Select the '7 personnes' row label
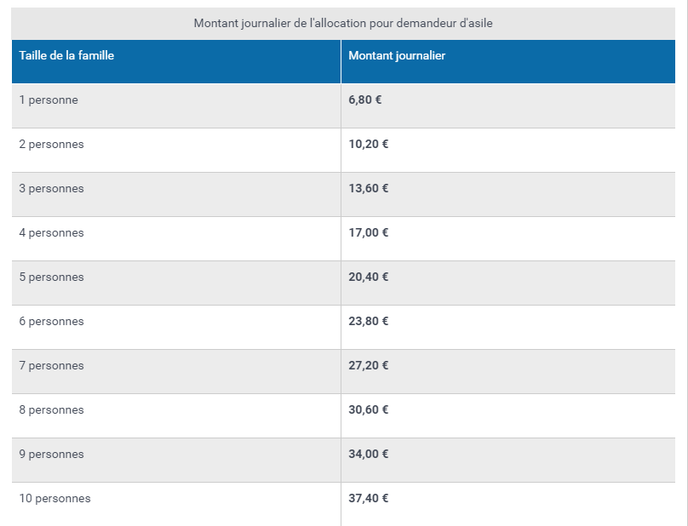 (51, 366)
